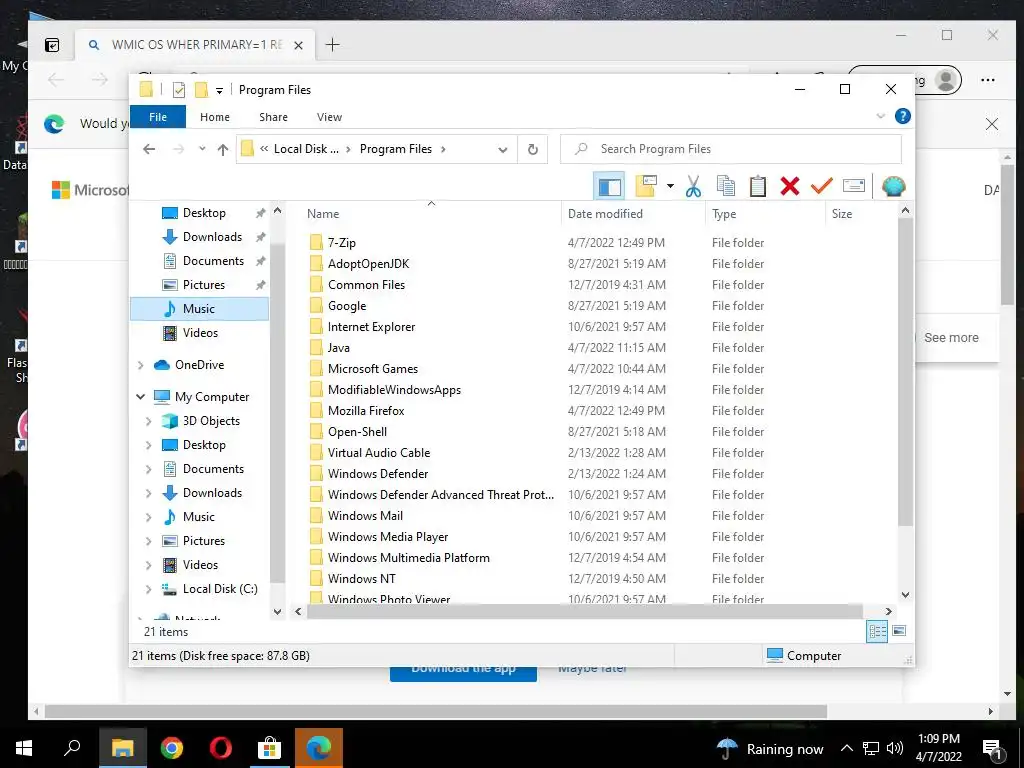This screenshot has width=1024, height=768.
Task: Expand Pictures under My Computer
Action: click(148, 541)
